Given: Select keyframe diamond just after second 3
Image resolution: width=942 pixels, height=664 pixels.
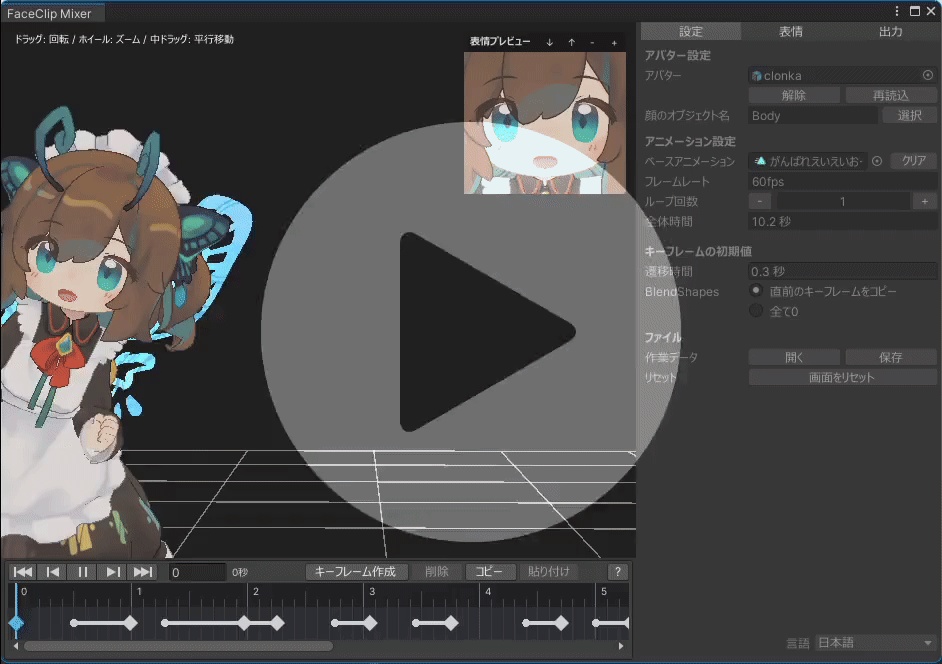Looking at the screenshot, I should [371, 623].
